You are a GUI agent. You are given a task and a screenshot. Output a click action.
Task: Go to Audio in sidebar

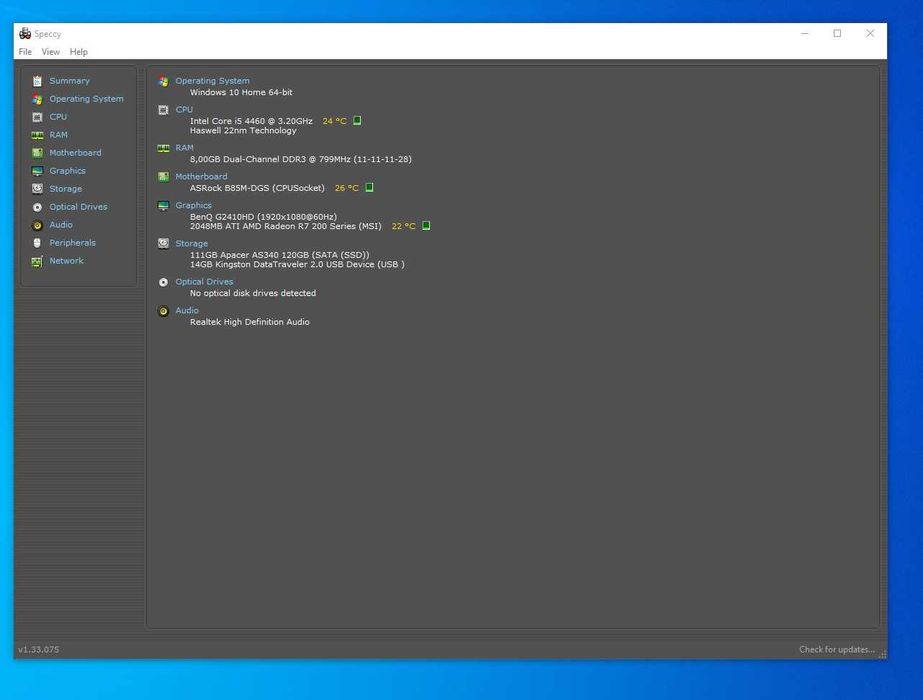pos(61,225)
